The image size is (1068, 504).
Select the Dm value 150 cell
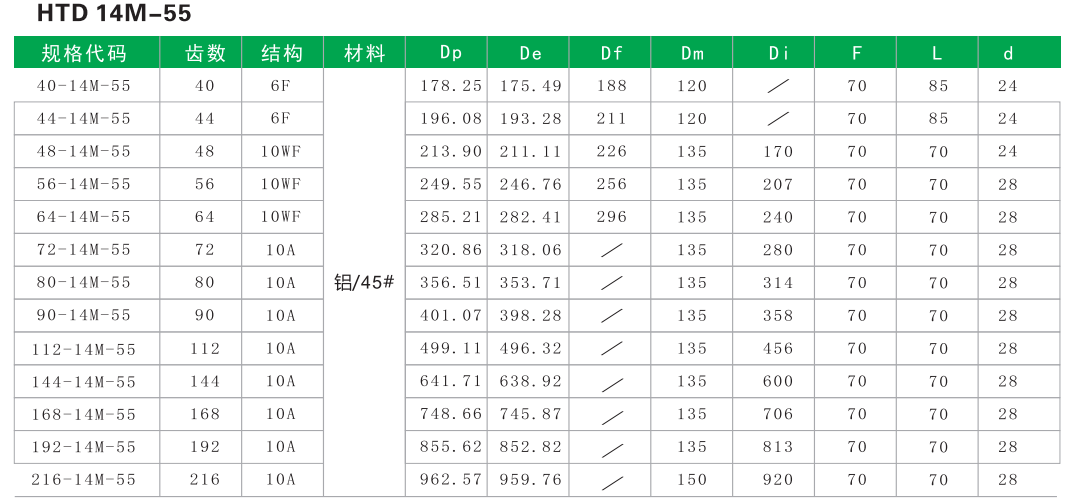coord(692,480)
